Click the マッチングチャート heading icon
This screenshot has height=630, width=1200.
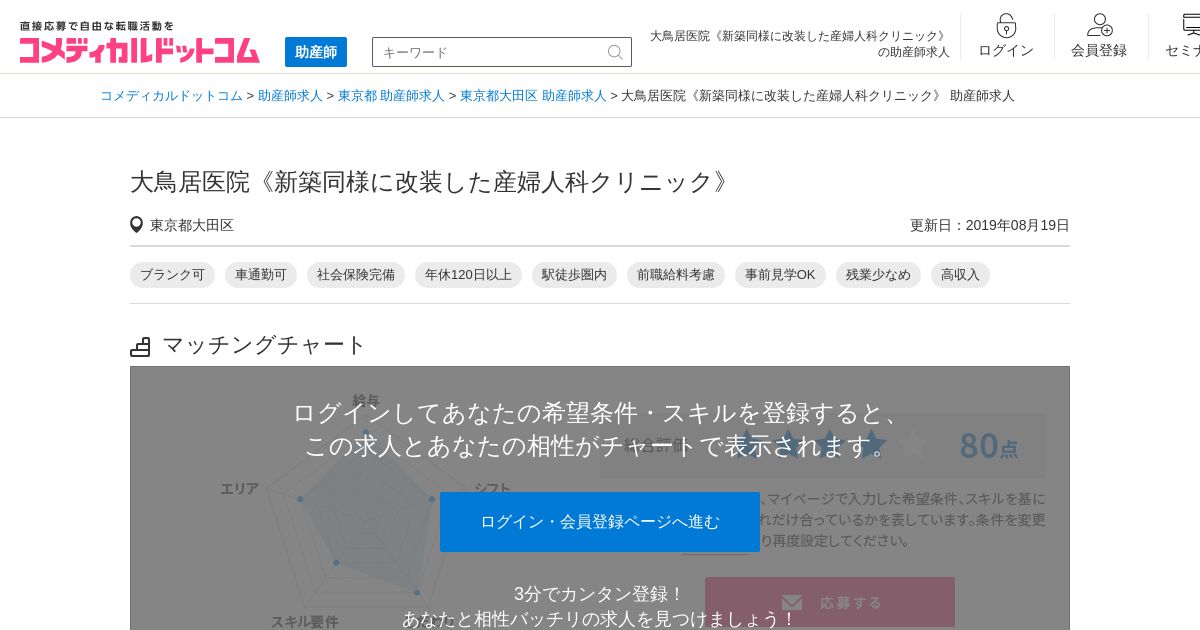click(140, 347)
